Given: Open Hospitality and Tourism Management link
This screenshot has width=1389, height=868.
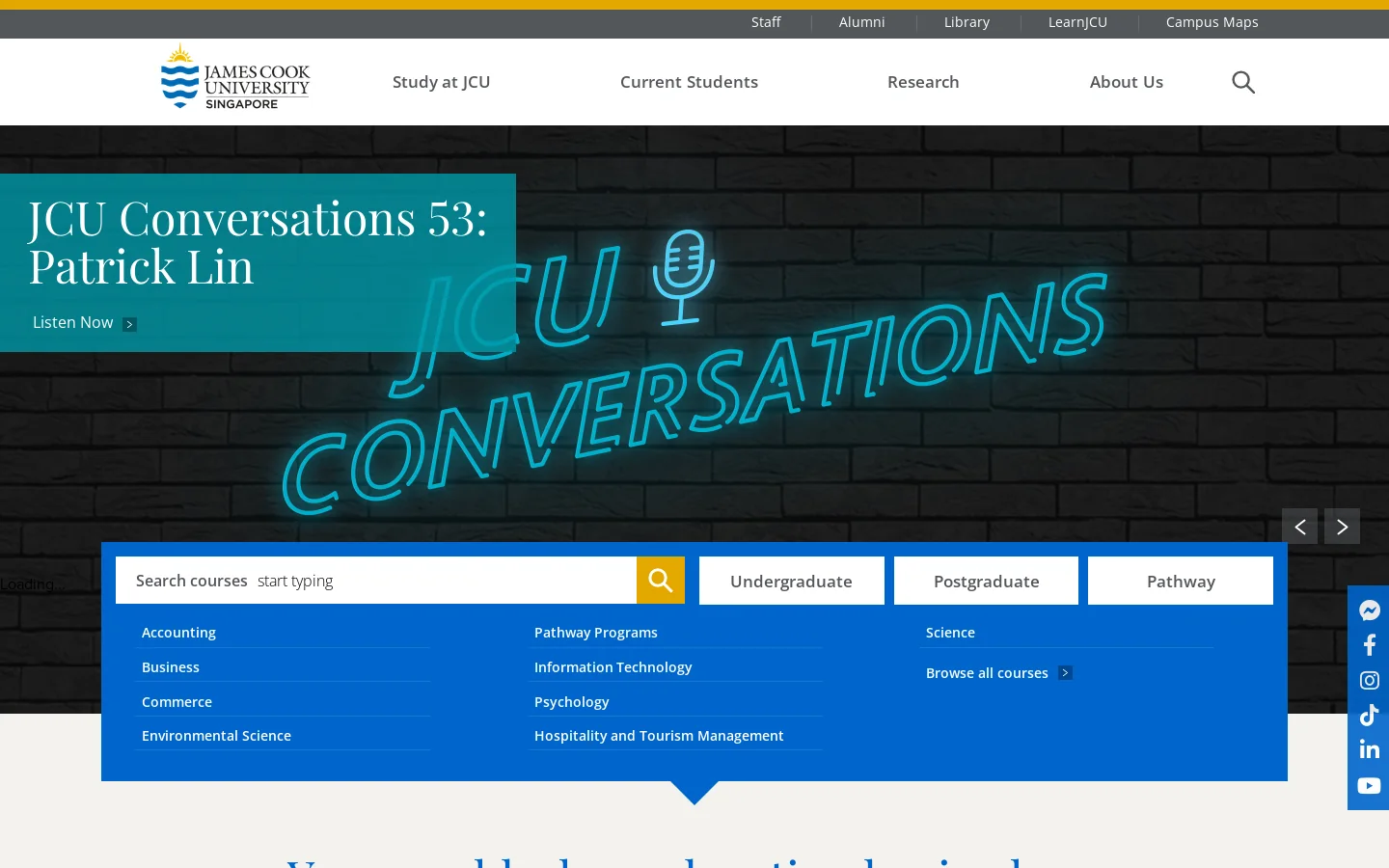Looking at the screenshot, I should click(659, 736).
